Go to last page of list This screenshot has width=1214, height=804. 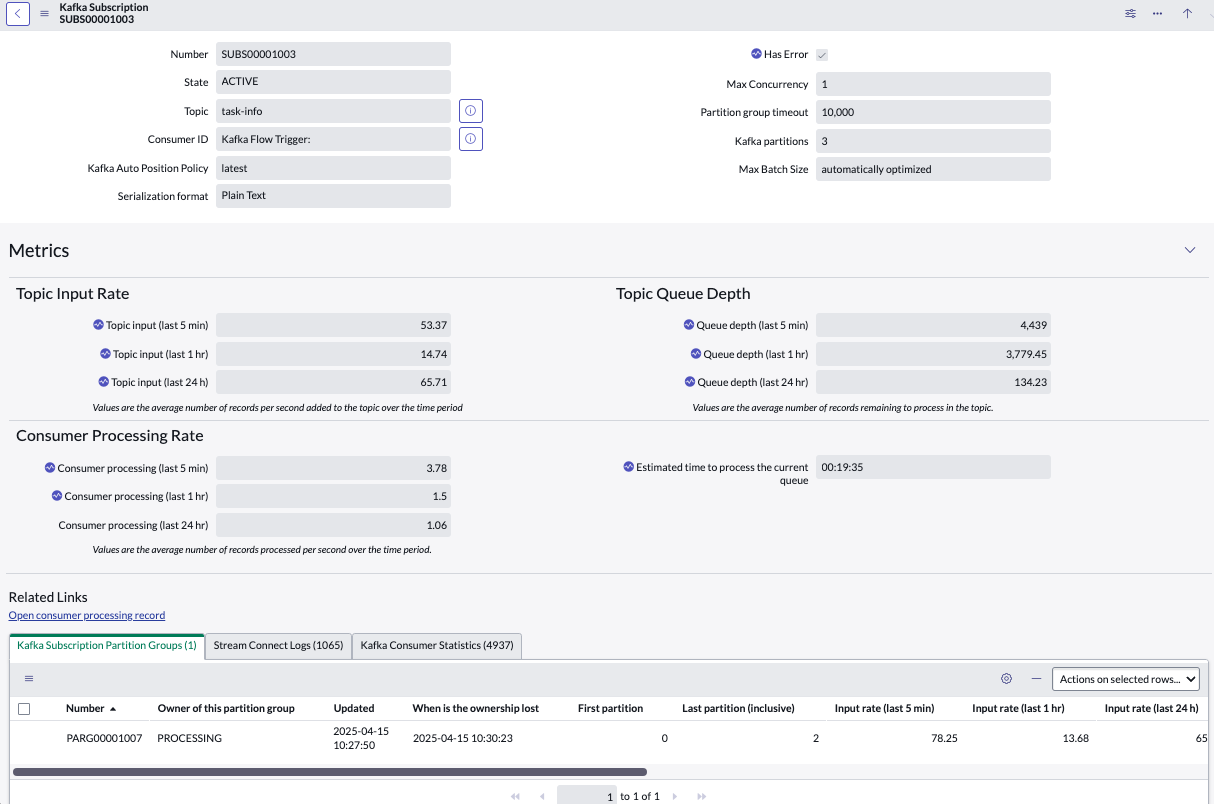(x=701, y=796)
